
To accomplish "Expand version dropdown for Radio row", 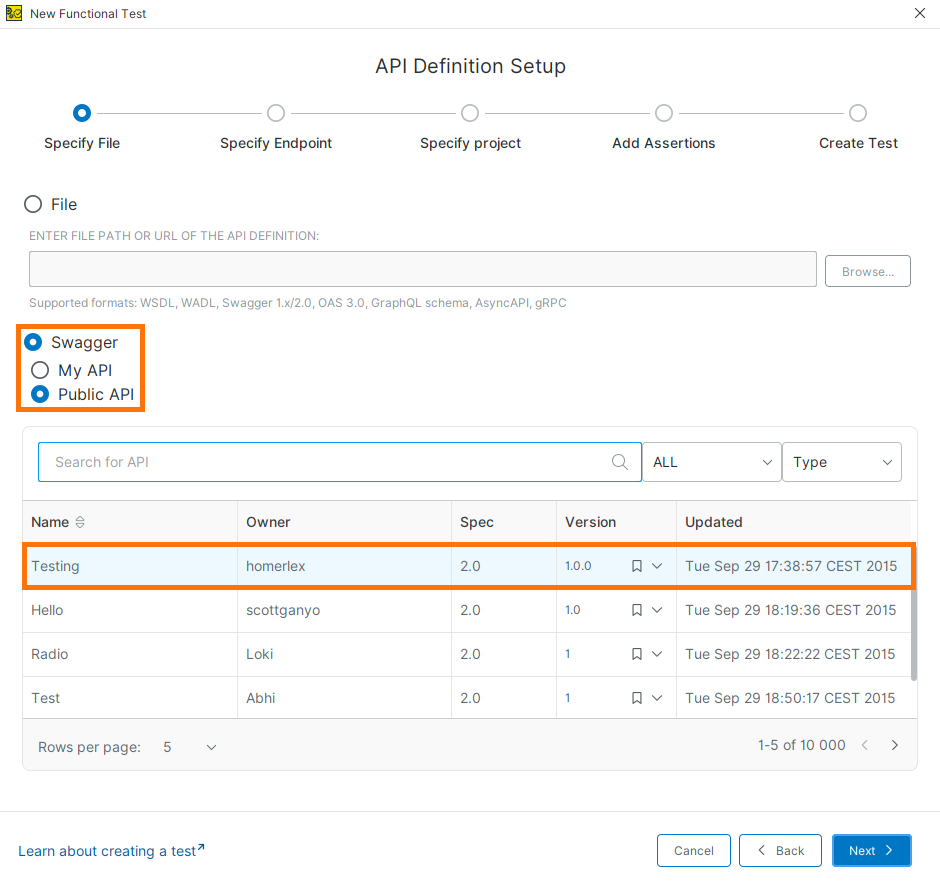I will click(x=657, y=654).
